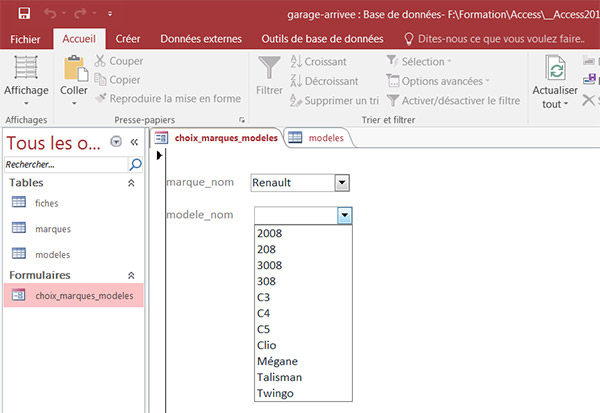Collapse the Tables group
The image size is (600, 413).
(x=131, y=183)
